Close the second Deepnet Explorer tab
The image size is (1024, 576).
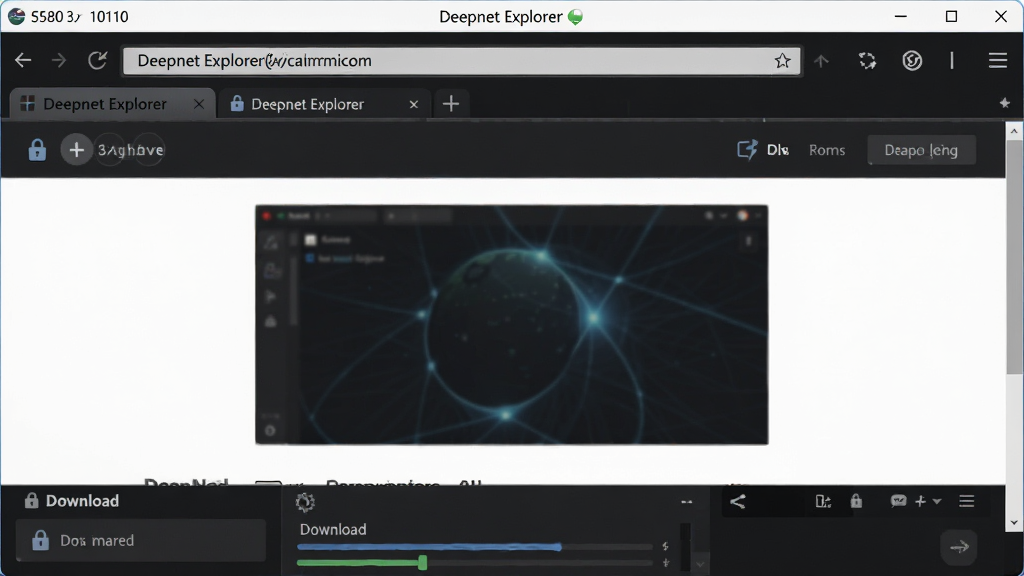(x=413, y=104)
